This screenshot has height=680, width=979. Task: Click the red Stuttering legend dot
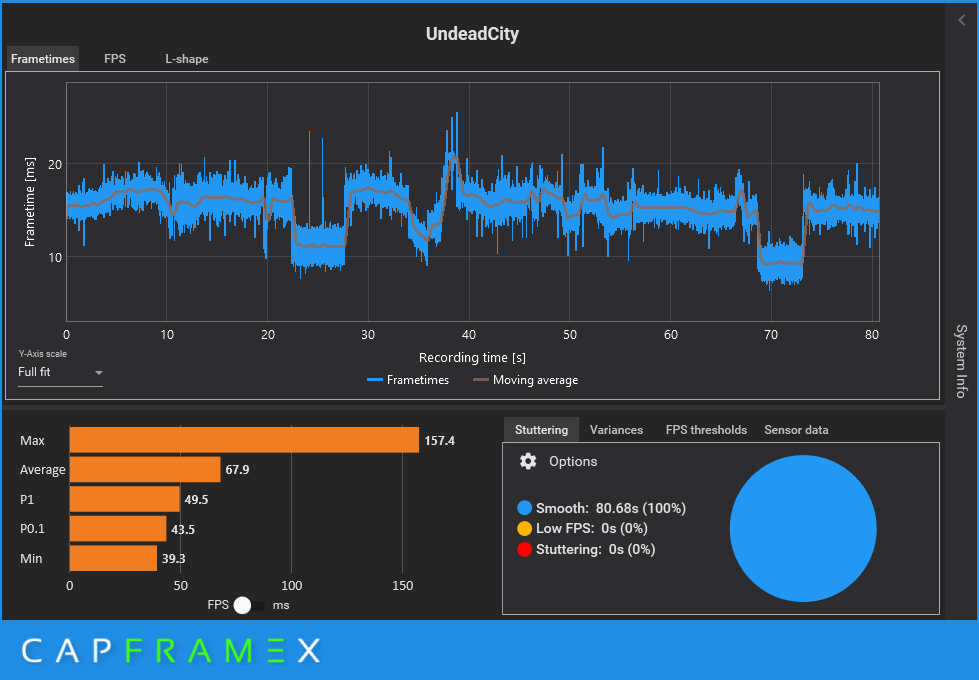coord(524,549)
